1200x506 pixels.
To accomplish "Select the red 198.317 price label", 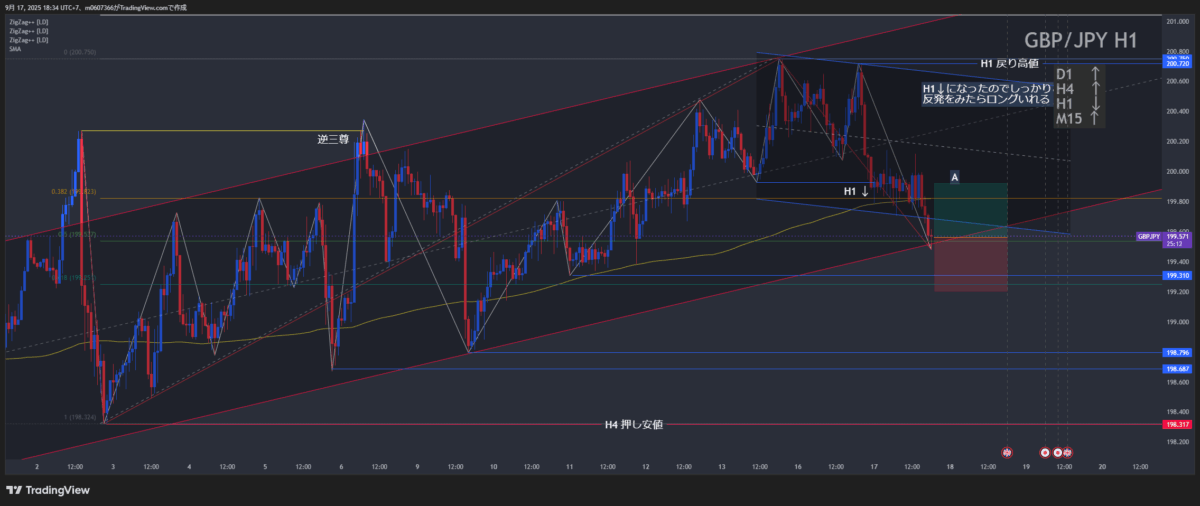I will [1176, 424].
